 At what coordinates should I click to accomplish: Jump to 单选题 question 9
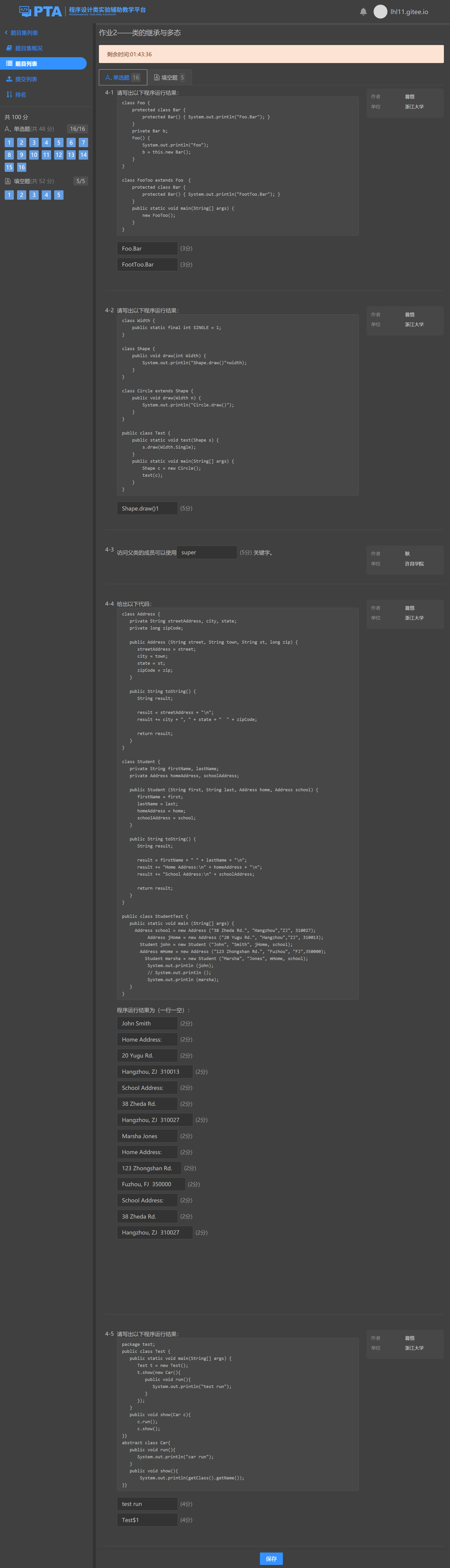click(x=21, y=155)
